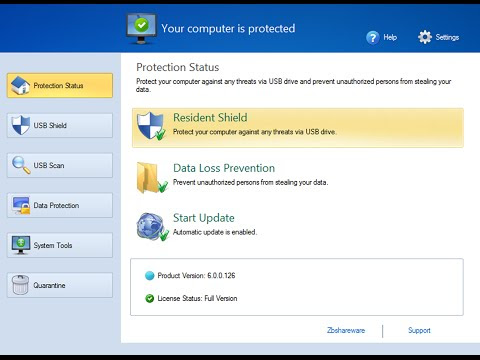Click the Start Update globe icon
The height and width of the screenshot is (360, 480).
point(152,227)
